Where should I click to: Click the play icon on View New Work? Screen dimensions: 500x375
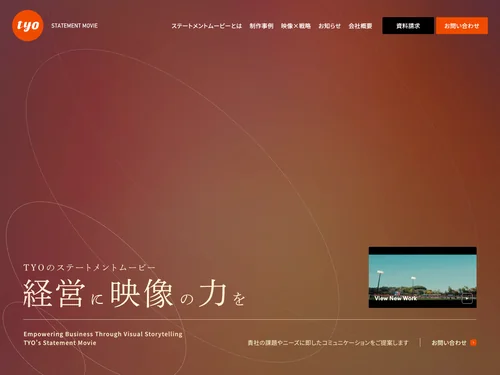[x=467, y=298]
